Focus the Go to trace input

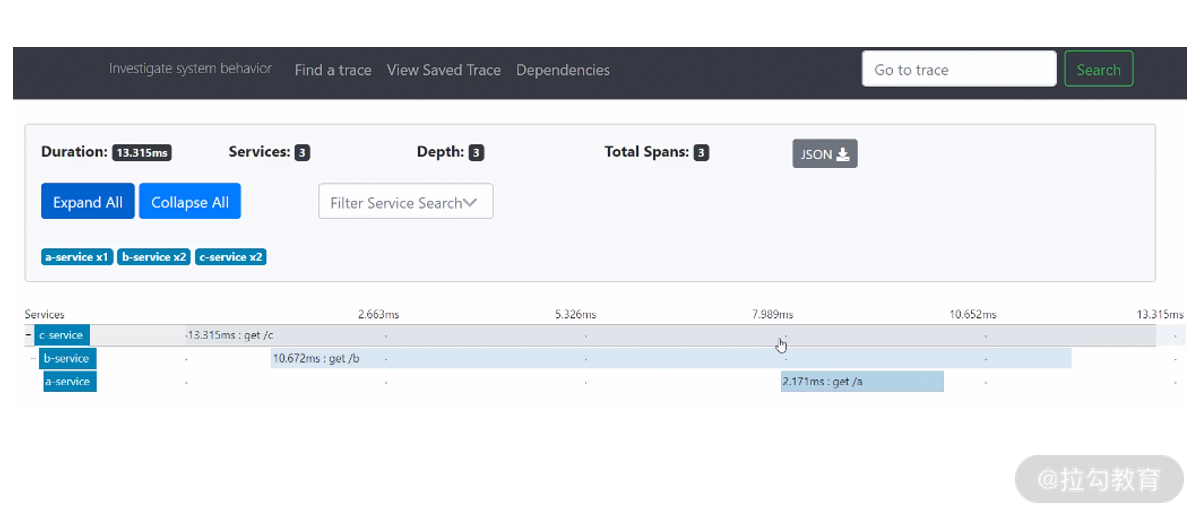958,70
